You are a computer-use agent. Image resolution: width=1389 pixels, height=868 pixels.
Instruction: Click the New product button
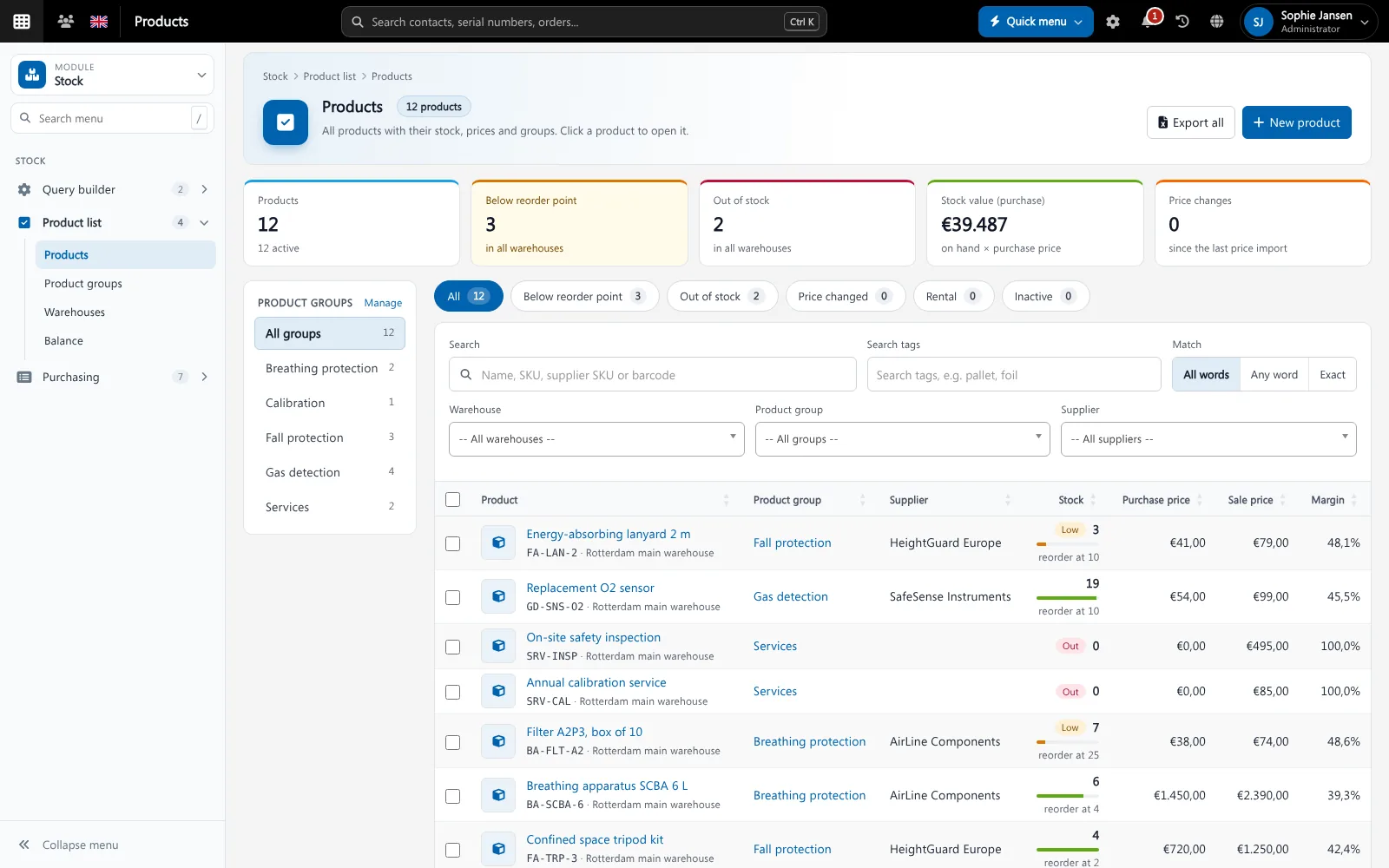pyautogui.click(x=1296, y=122)
